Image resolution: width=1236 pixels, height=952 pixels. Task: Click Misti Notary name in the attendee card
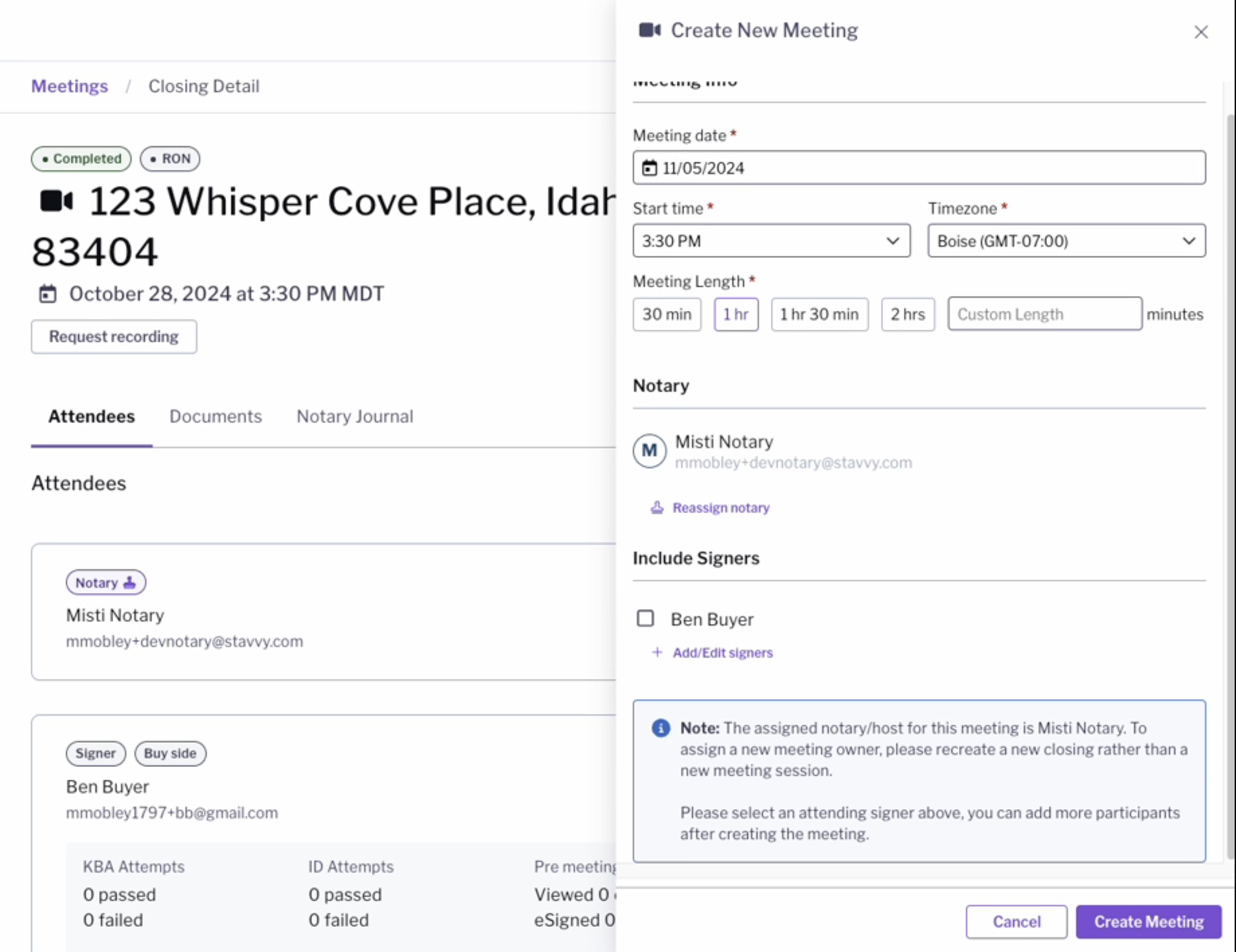(x=115, y=615)
